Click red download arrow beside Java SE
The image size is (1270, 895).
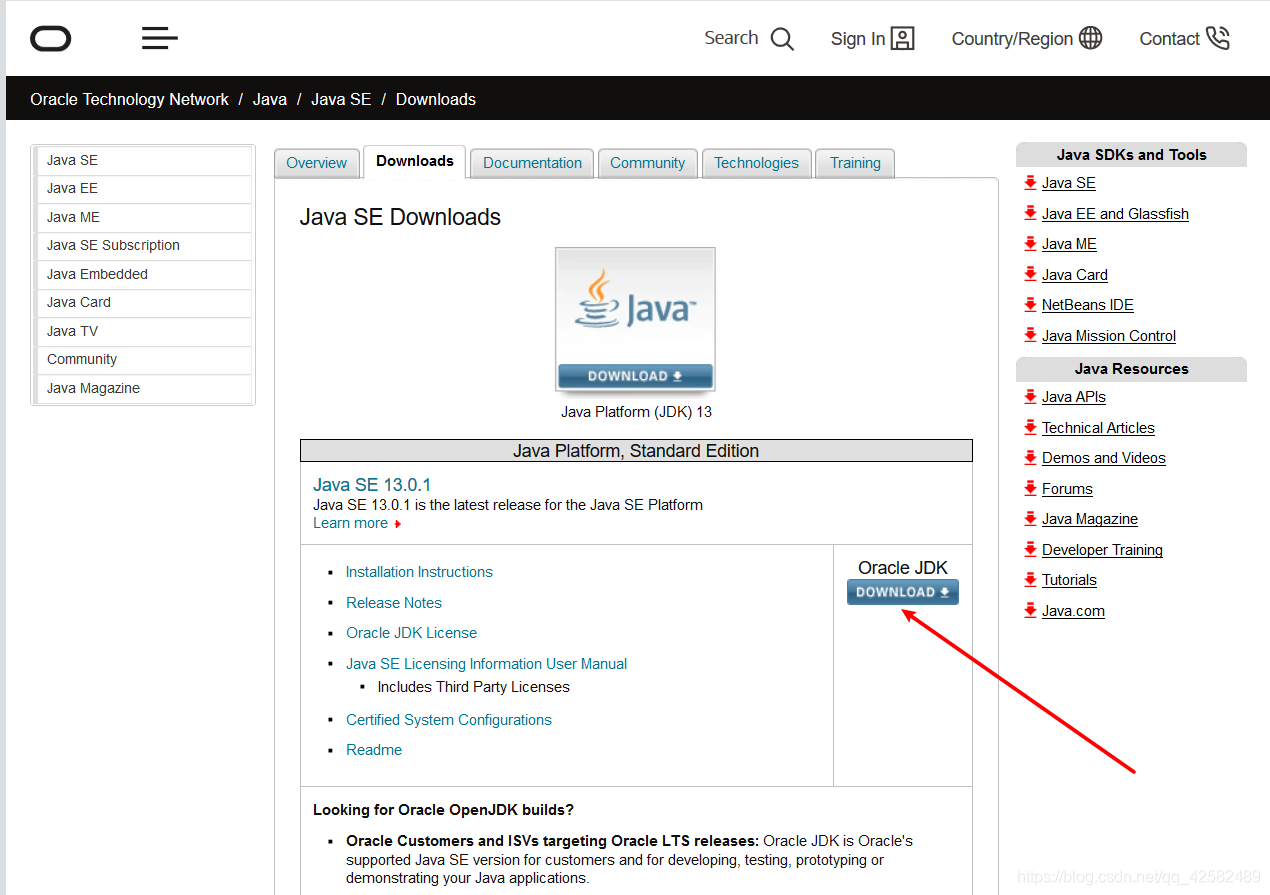(1030, 183)
